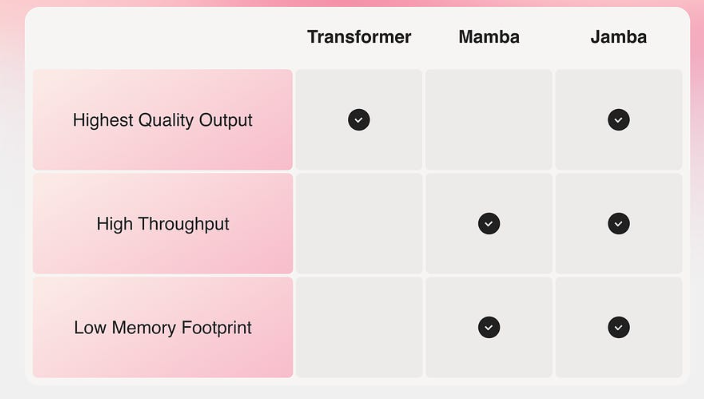Click the gray page area below the table card
Image resolution: width=704 pixels, height=399 pixels.
352,393
